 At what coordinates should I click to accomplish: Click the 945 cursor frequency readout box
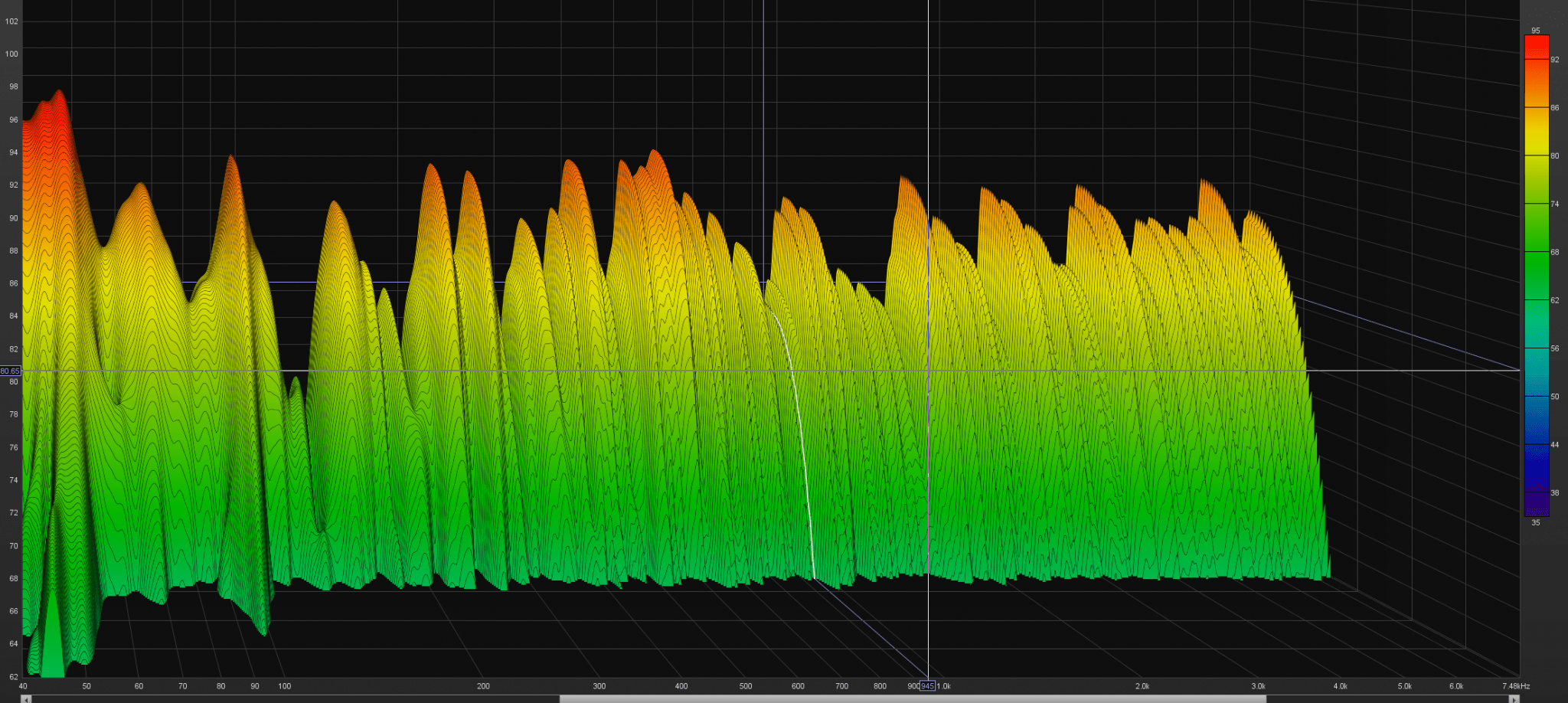[927, 686]
